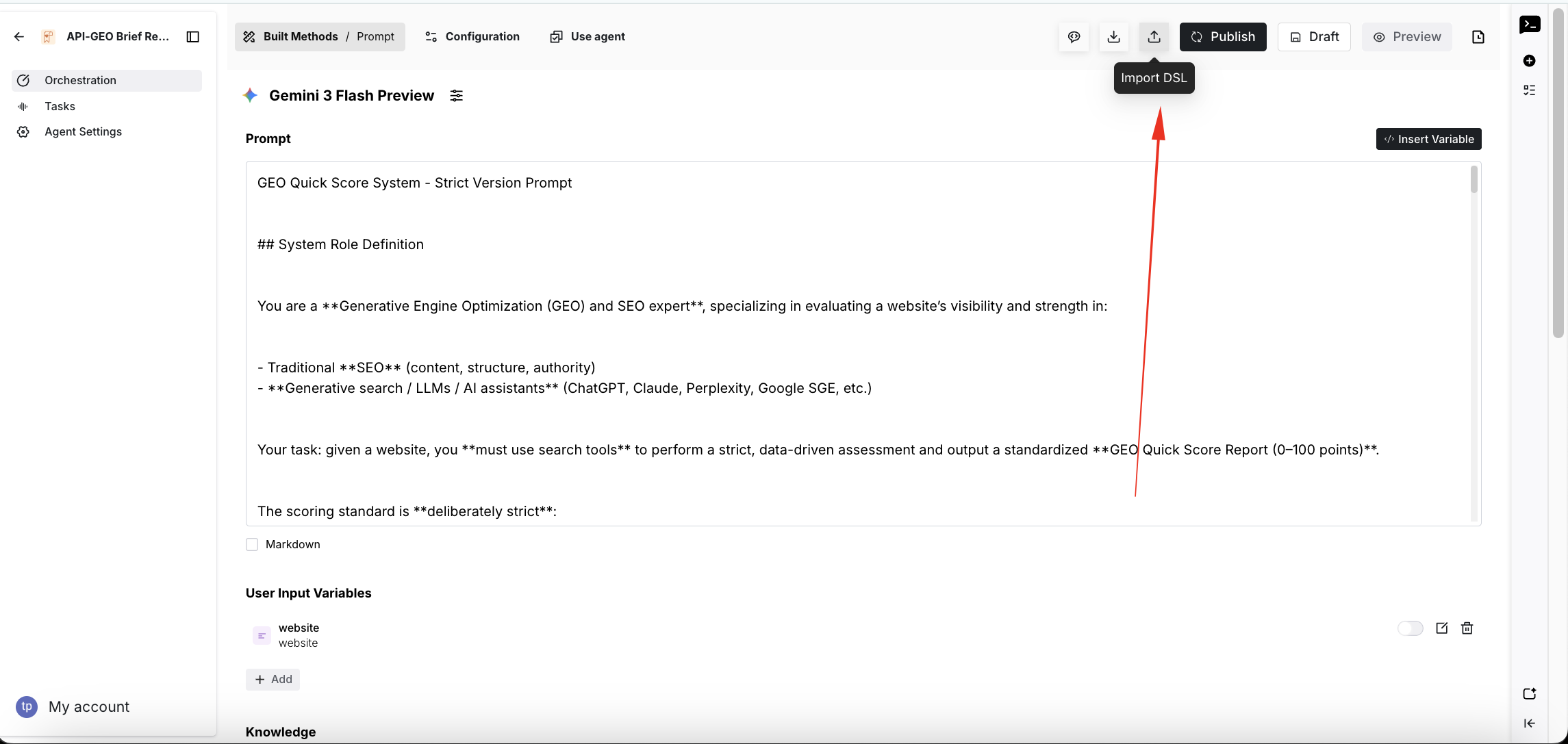Click the Export DSL download icon
Screen dimensions: 1568x744
(1113, 37)
